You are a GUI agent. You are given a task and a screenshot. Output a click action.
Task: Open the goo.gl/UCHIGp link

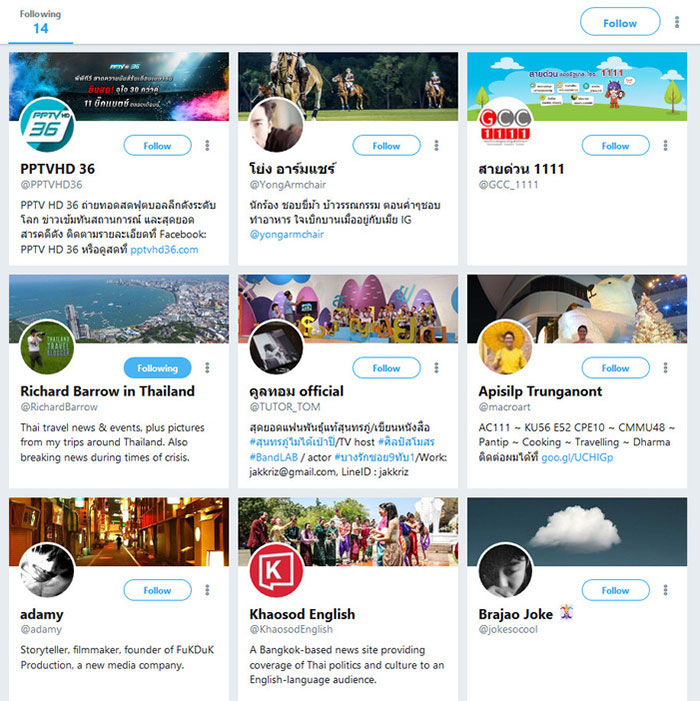pos(577,457)
